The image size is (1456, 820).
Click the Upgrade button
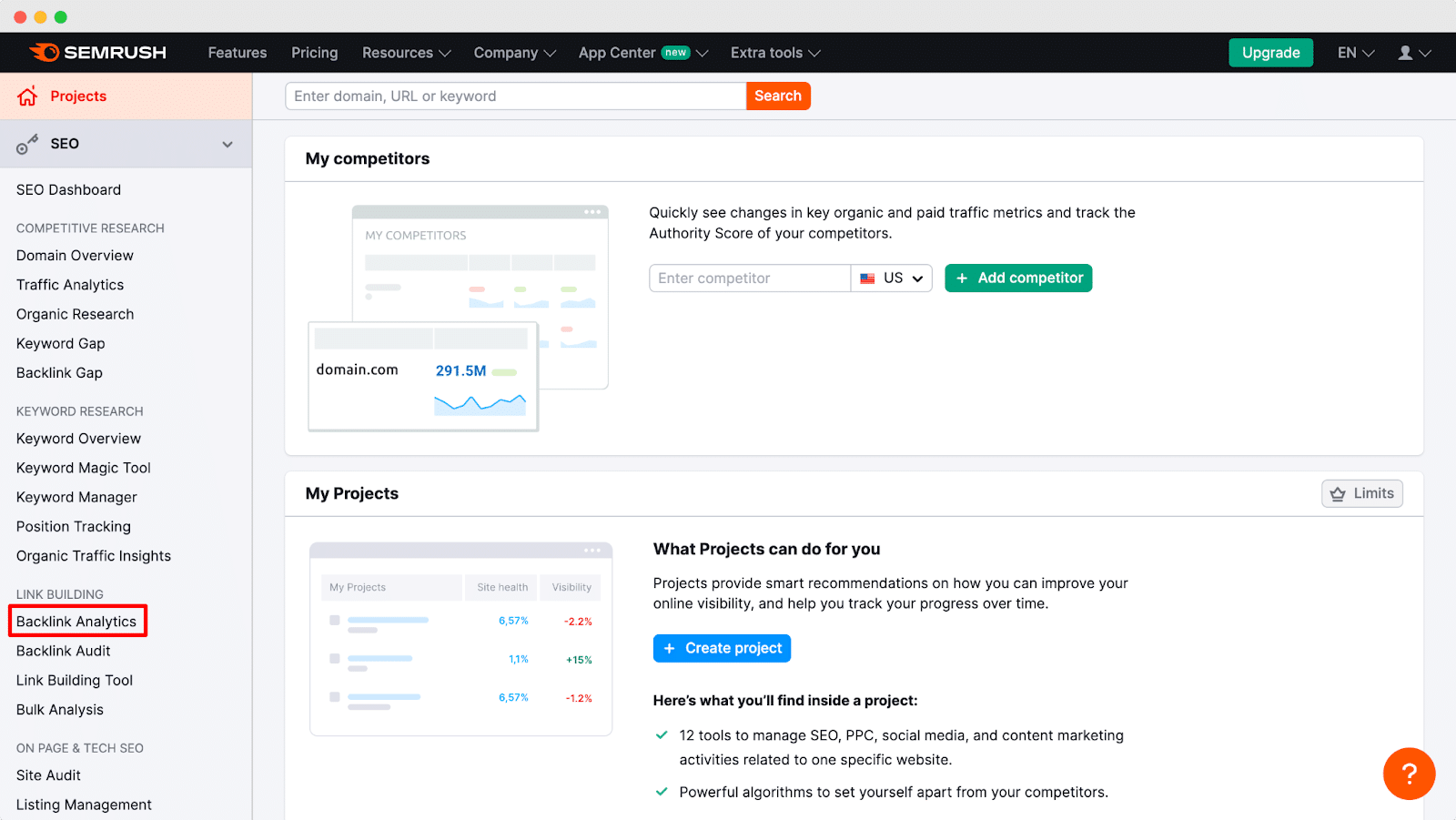pos(1270,52)
